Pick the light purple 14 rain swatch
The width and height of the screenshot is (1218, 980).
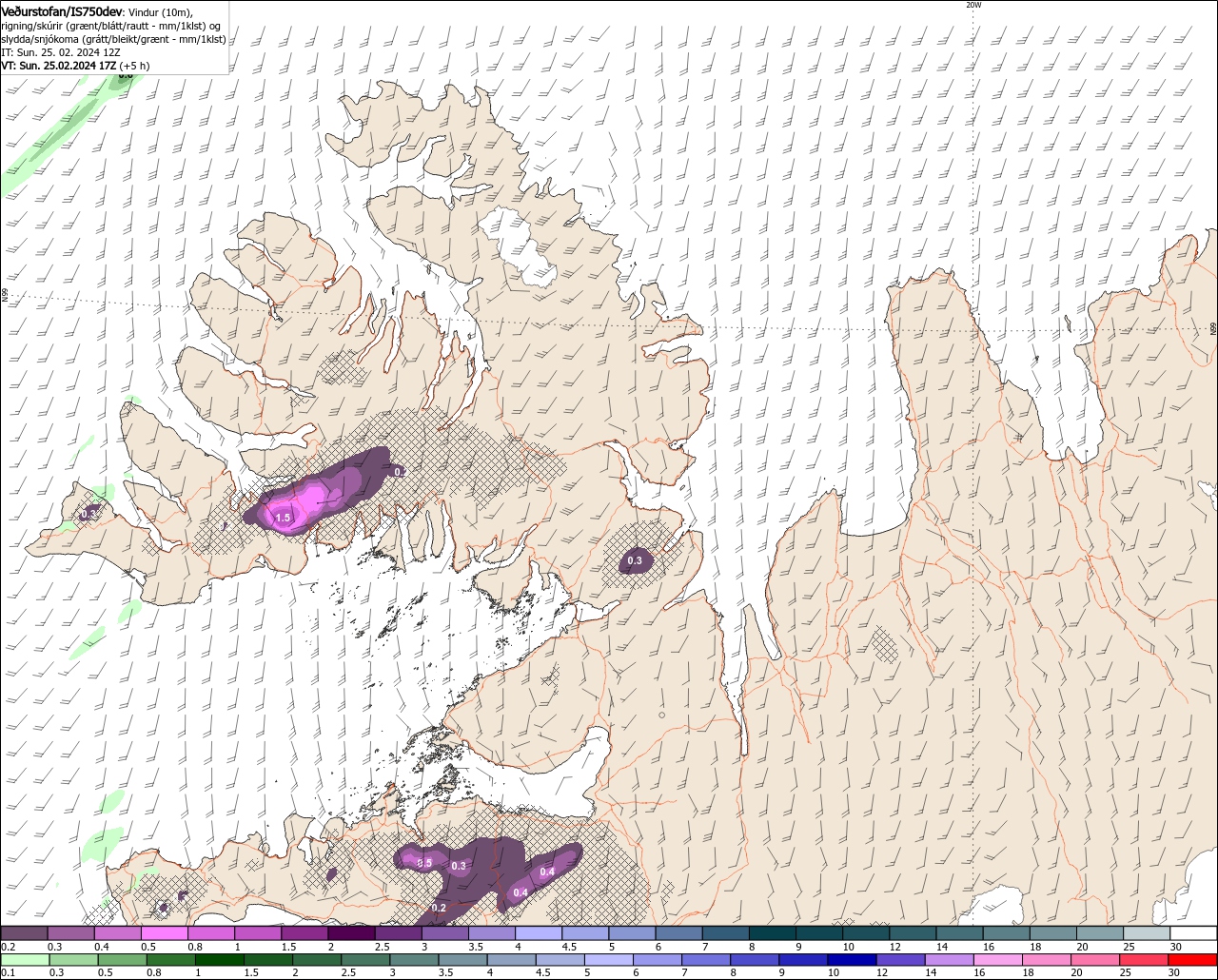950,959
